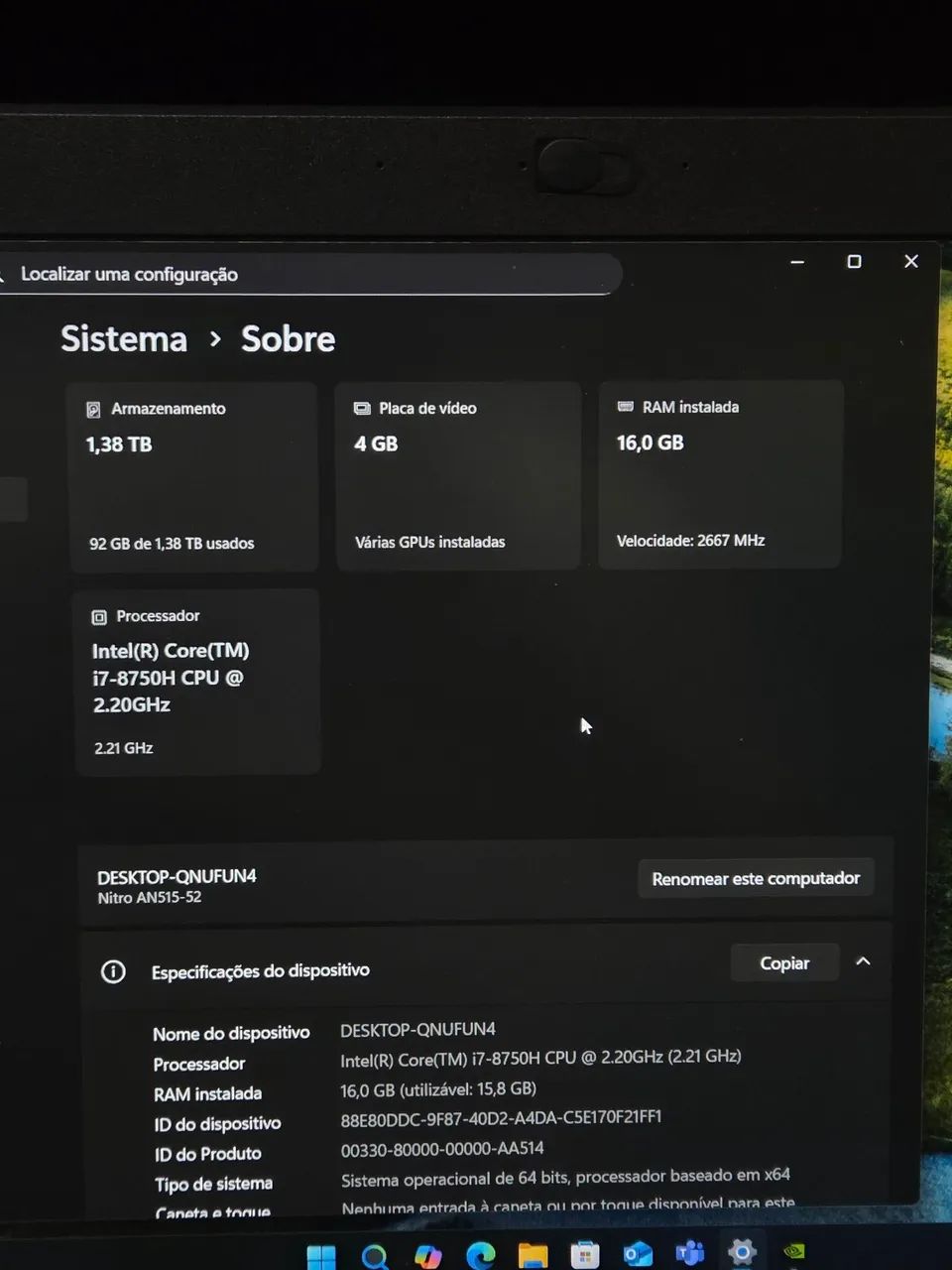Click the Localizar uma configuração search field
Screen dimensions: 952x1270
point(307,275)
